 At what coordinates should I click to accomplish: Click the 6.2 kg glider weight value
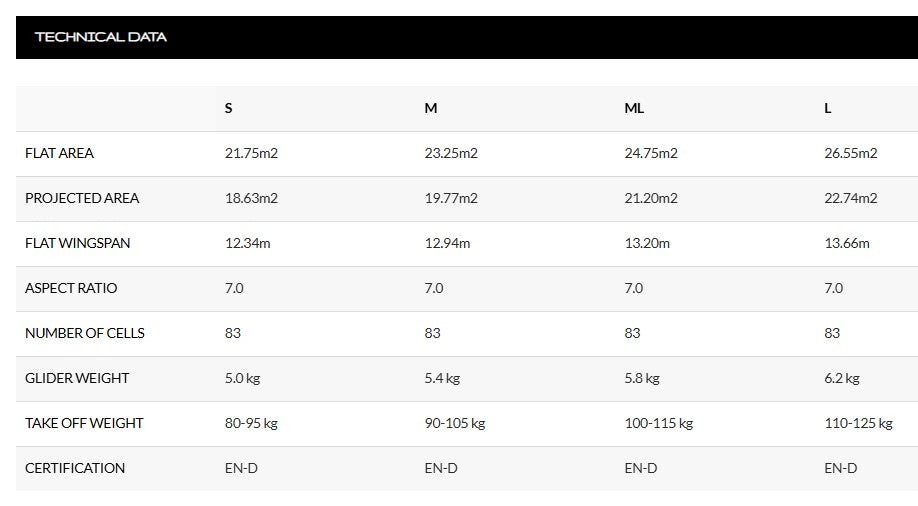[x=842, y=378]
